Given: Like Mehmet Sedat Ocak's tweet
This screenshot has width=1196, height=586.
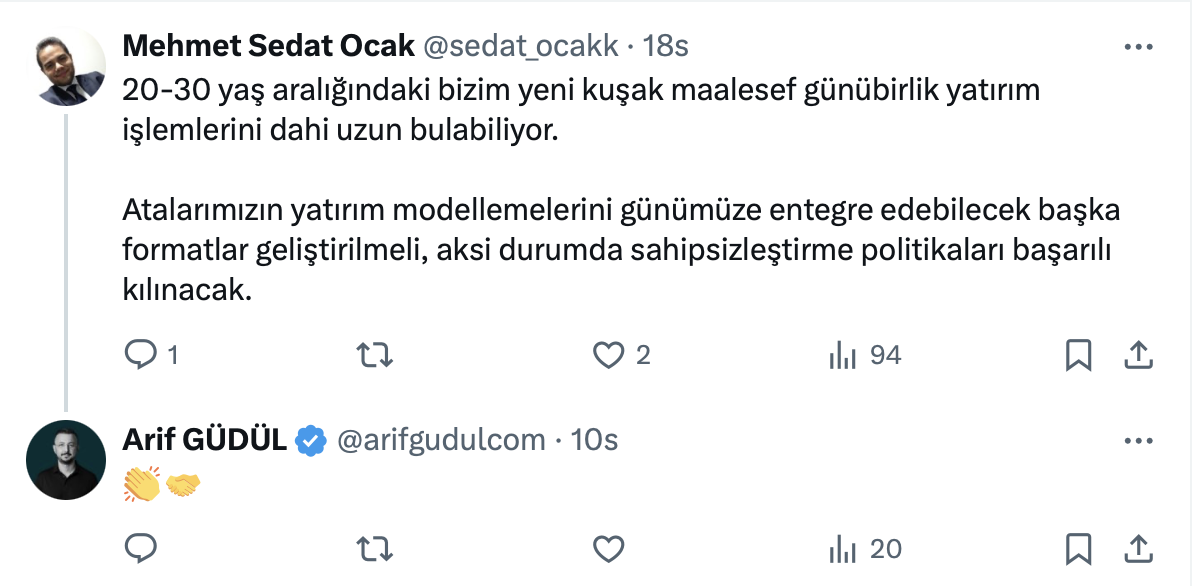Looking at the screenshot, I should (608, 355).
